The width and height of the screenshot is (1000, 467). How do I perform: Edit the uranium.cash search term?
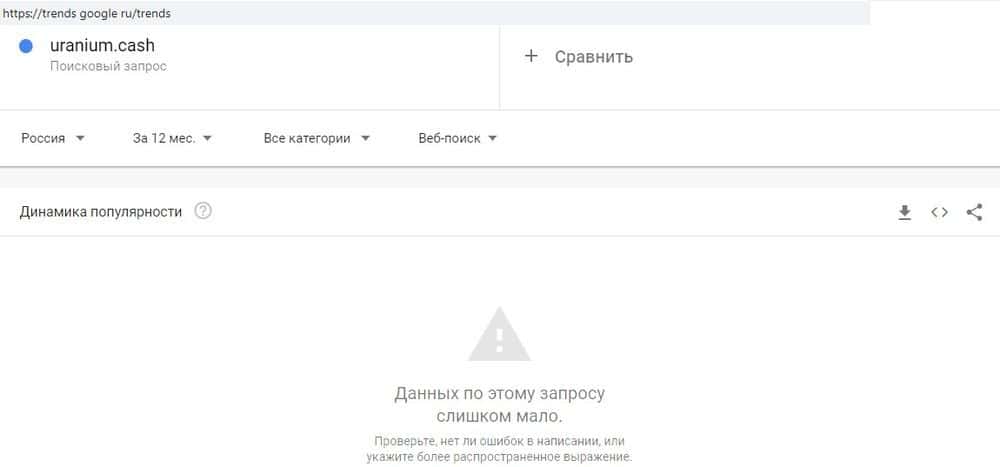(102, 45)
